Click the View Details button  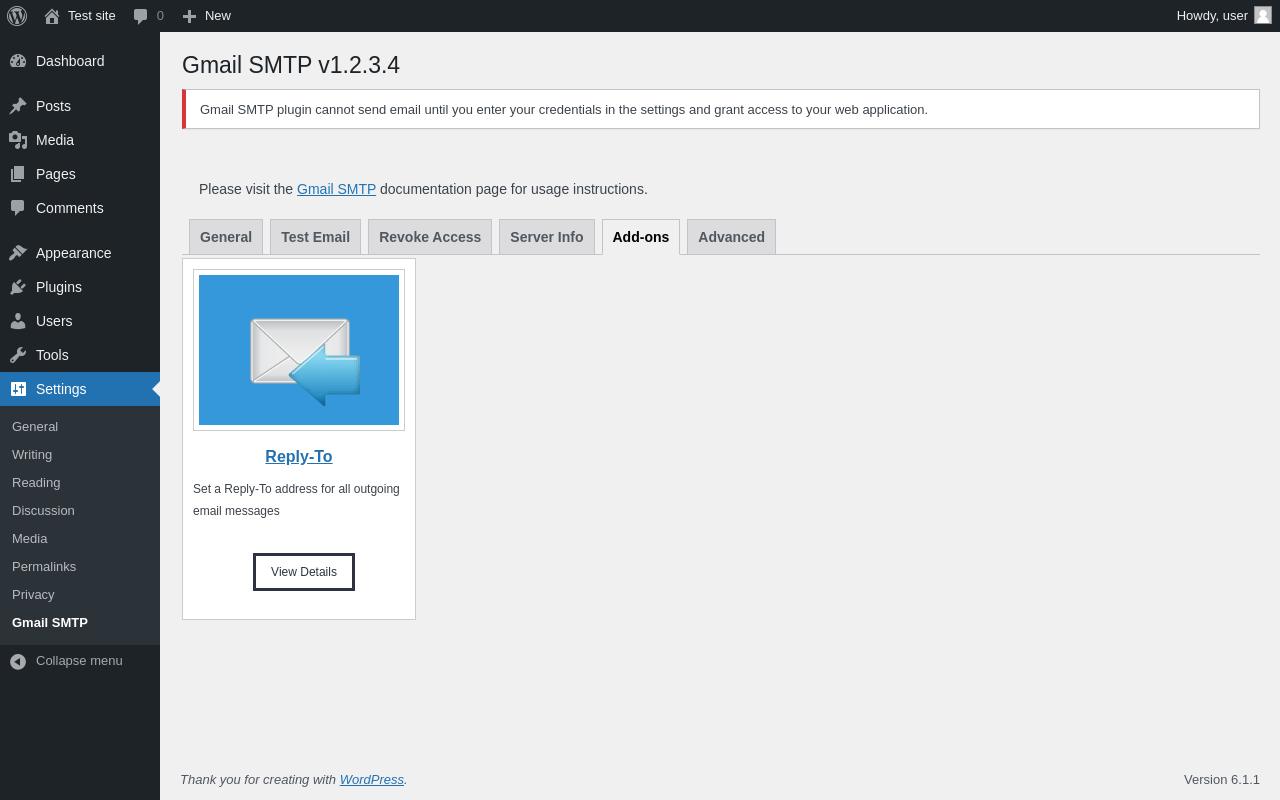[x=304, y=572]
